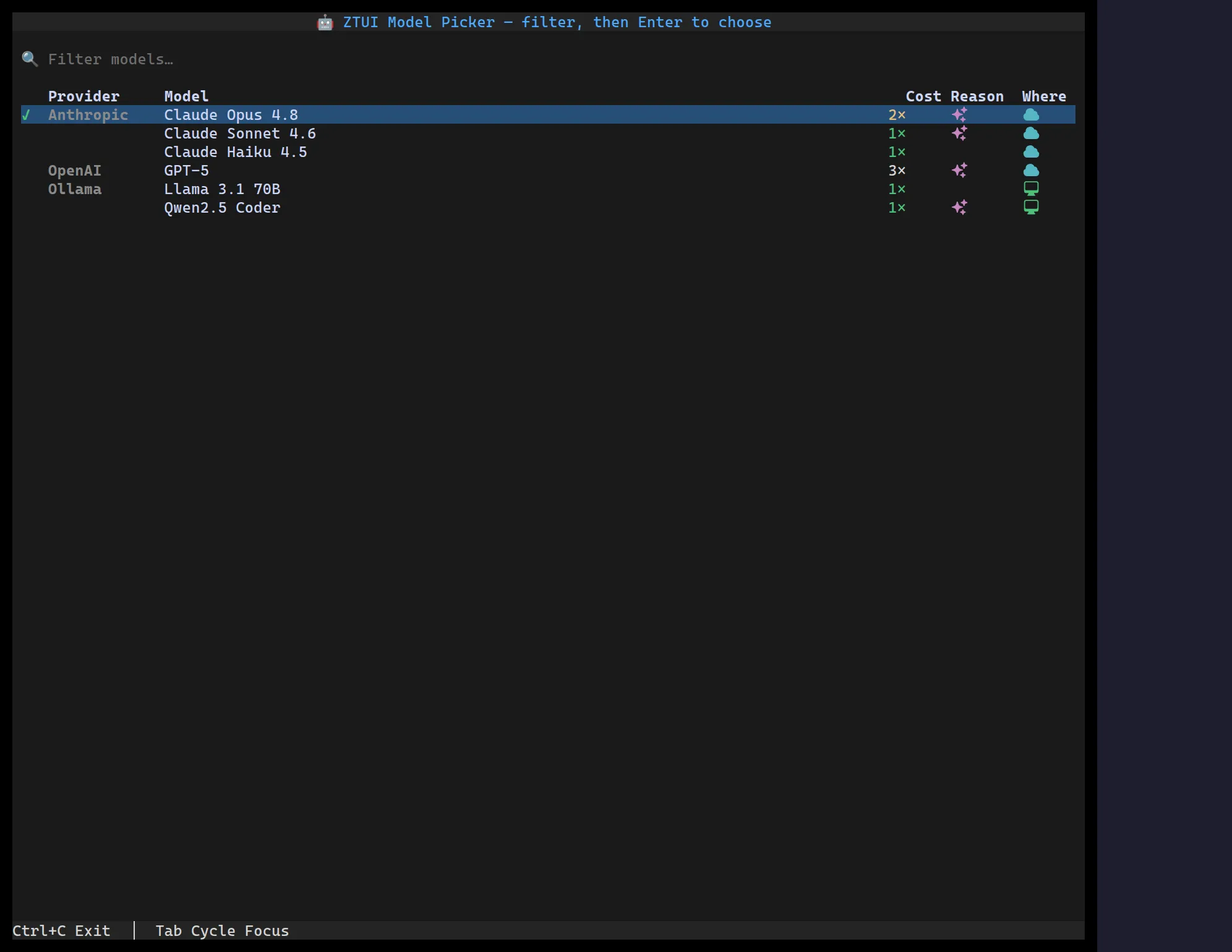Viewport: 1232px width, 952px height.
Task: Click the Model column header
Action: (x=186, y=96)
